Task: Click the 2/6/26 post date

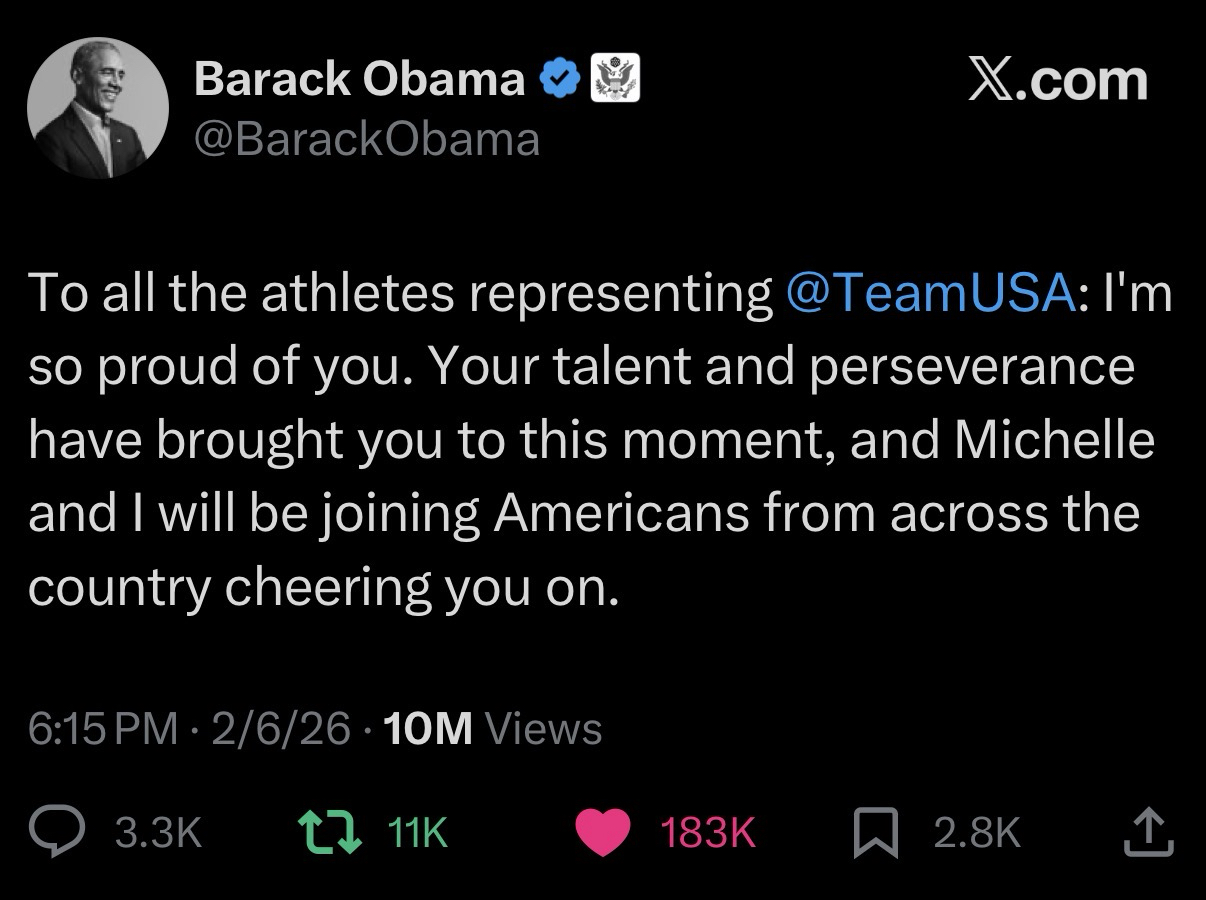Action: coord(280,729)
